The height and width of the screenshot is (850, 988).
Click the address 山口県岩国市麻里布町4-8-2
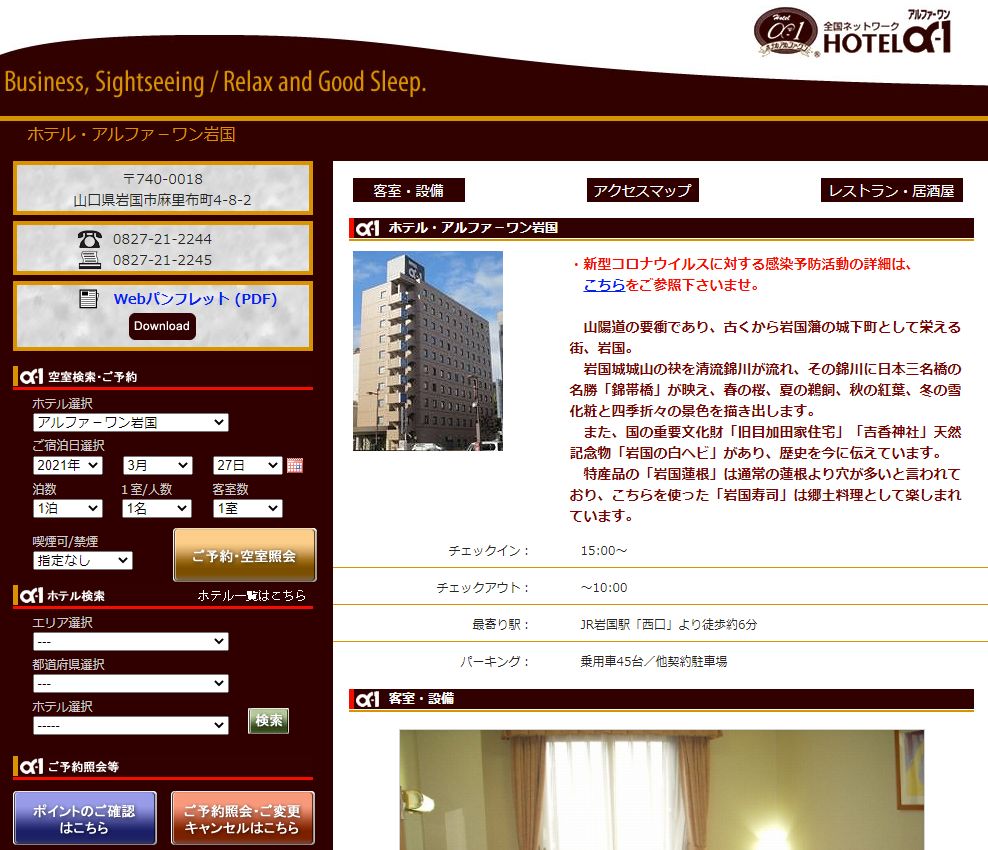coord(163,200)
